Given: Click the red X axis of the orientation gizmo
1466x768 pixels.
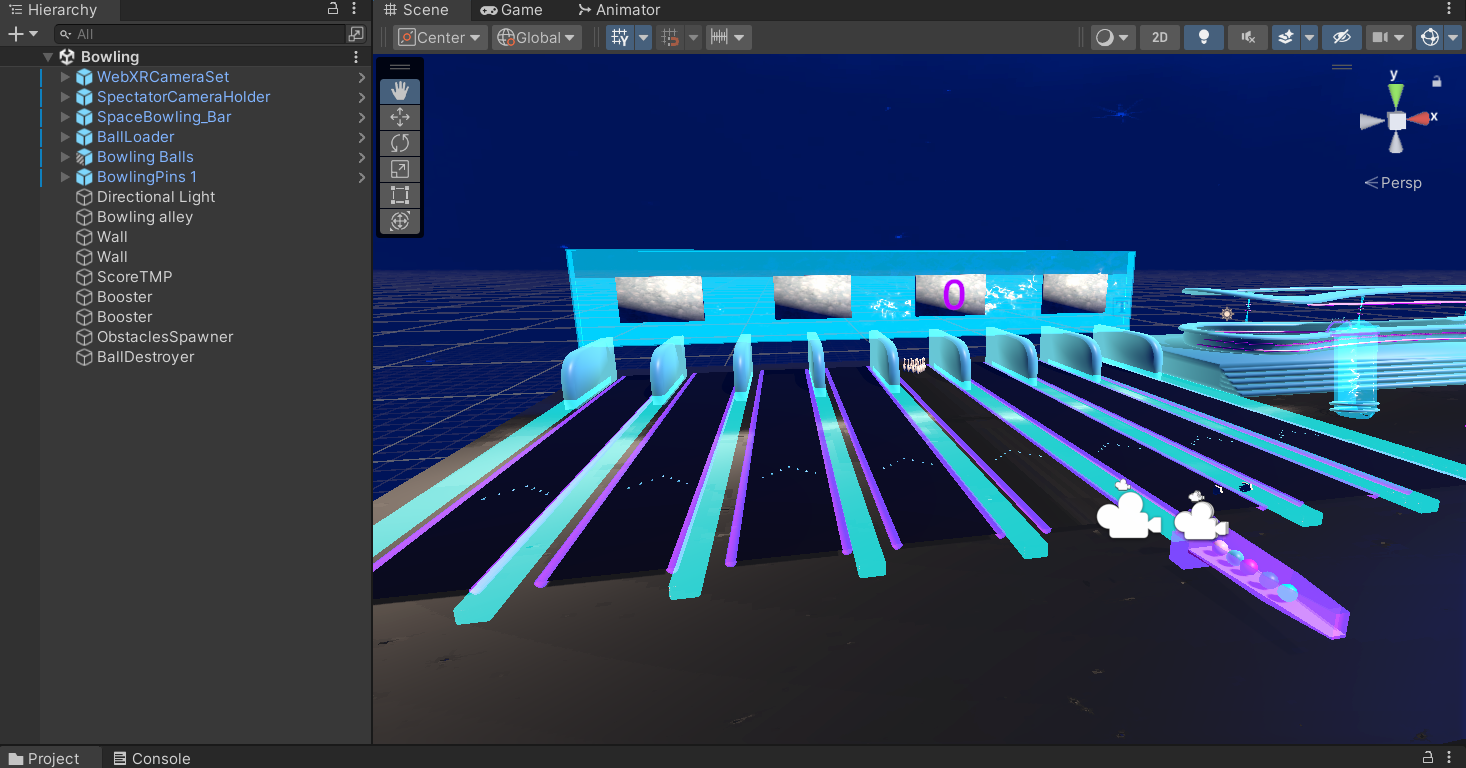Looking at the screenshot, I should (1421, 119).
